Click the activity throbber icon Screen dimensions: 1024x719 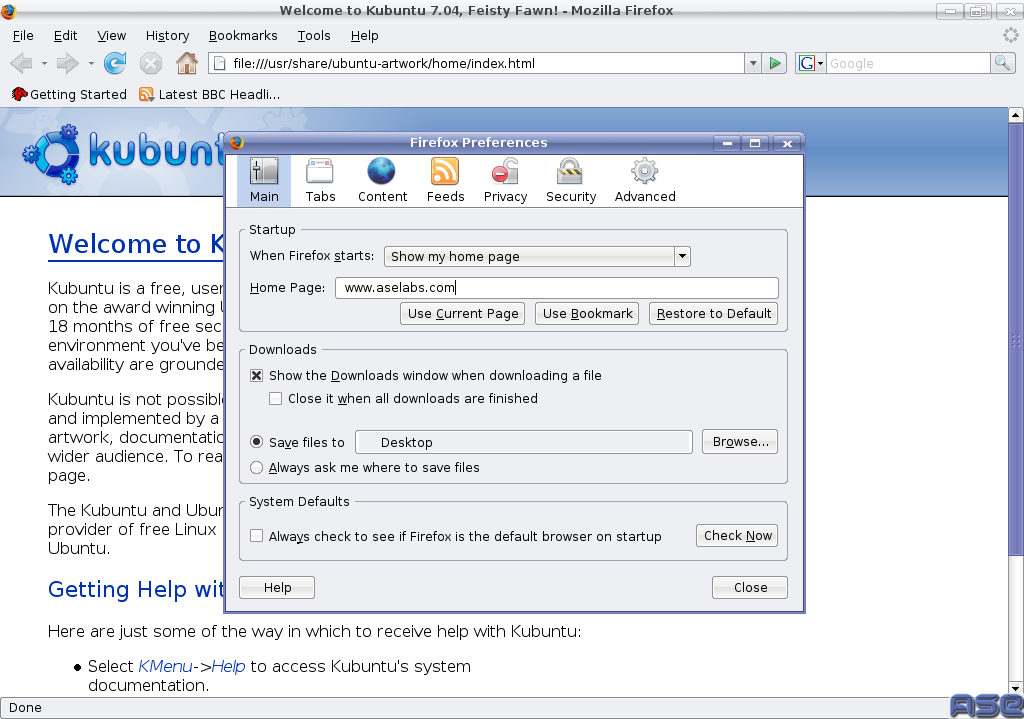tap(1011, 35)
